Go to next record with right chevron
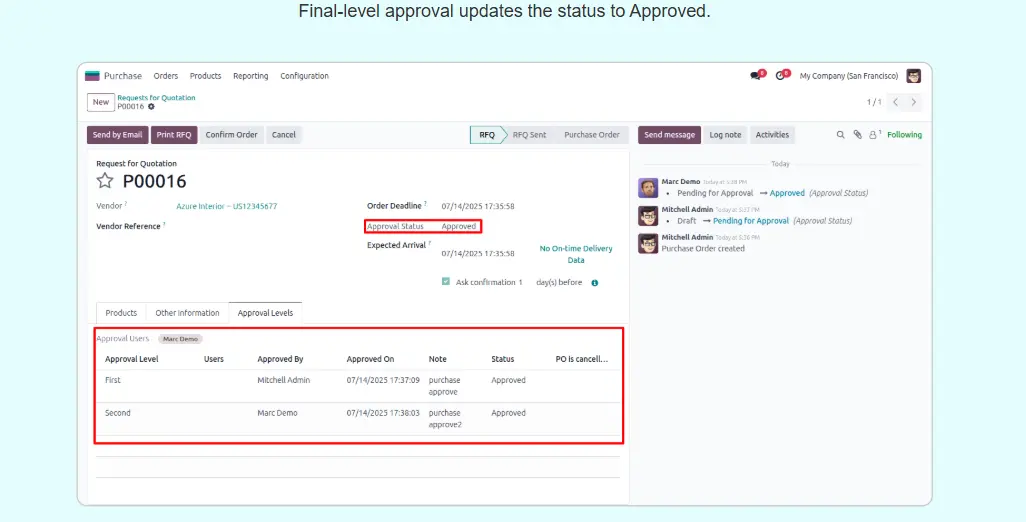The image size is (1026, 522). (914, 102)
